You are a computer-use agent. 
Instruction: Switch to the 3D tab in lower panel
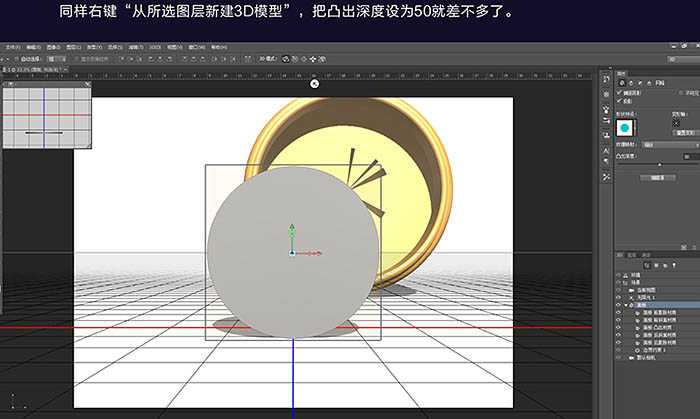click(x=620, y=255)
